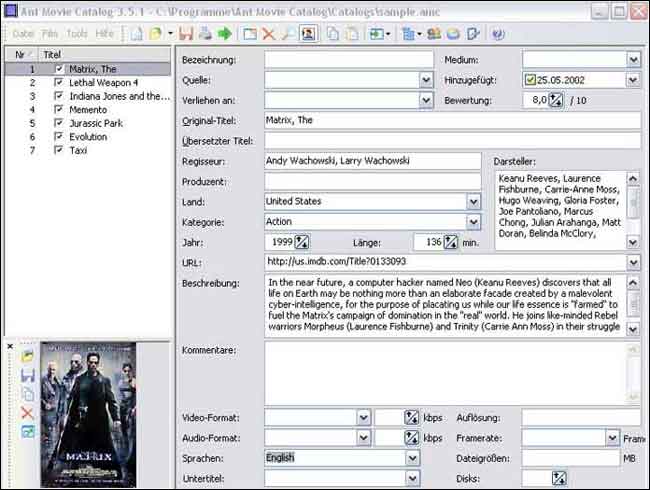Sort list by the Nr column header
This screenshot has height=490, width=650.
pyautogui.click(x=22, y=54)
